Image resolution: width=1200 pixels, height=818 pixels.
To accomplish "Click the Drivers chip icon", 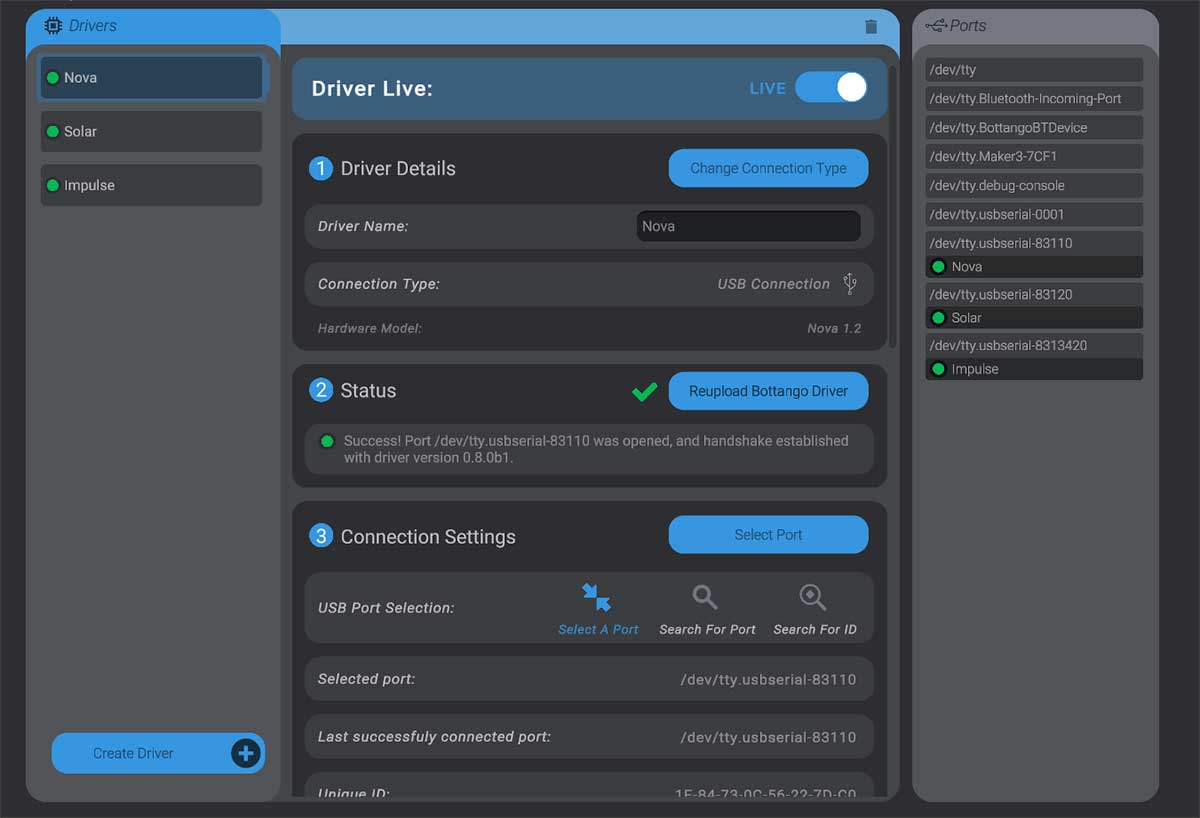I will point(53,26).
